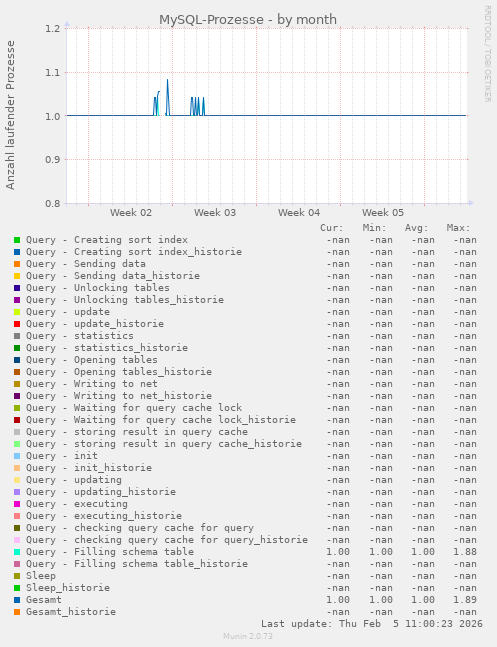Click the light blue Query - init swatch
The image size is (497, 647).
pyautogui.click(x=17, y=456)
